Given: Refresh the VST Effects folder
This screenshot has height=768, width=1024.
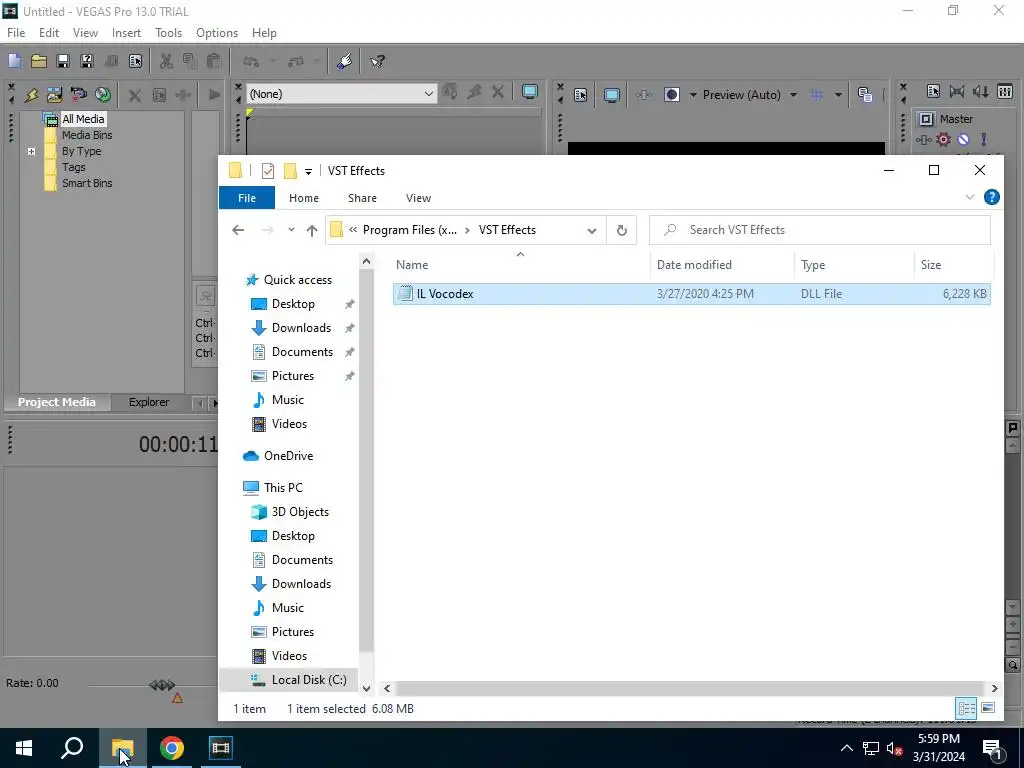Looking at the screenshot, I should (622, 230).
